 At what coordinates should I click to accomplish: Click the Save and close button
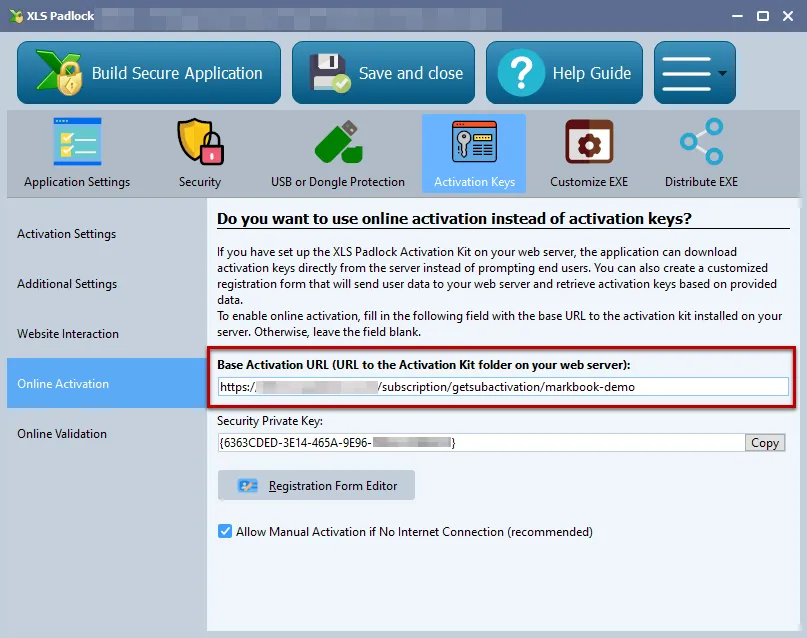tap(383, 73)
